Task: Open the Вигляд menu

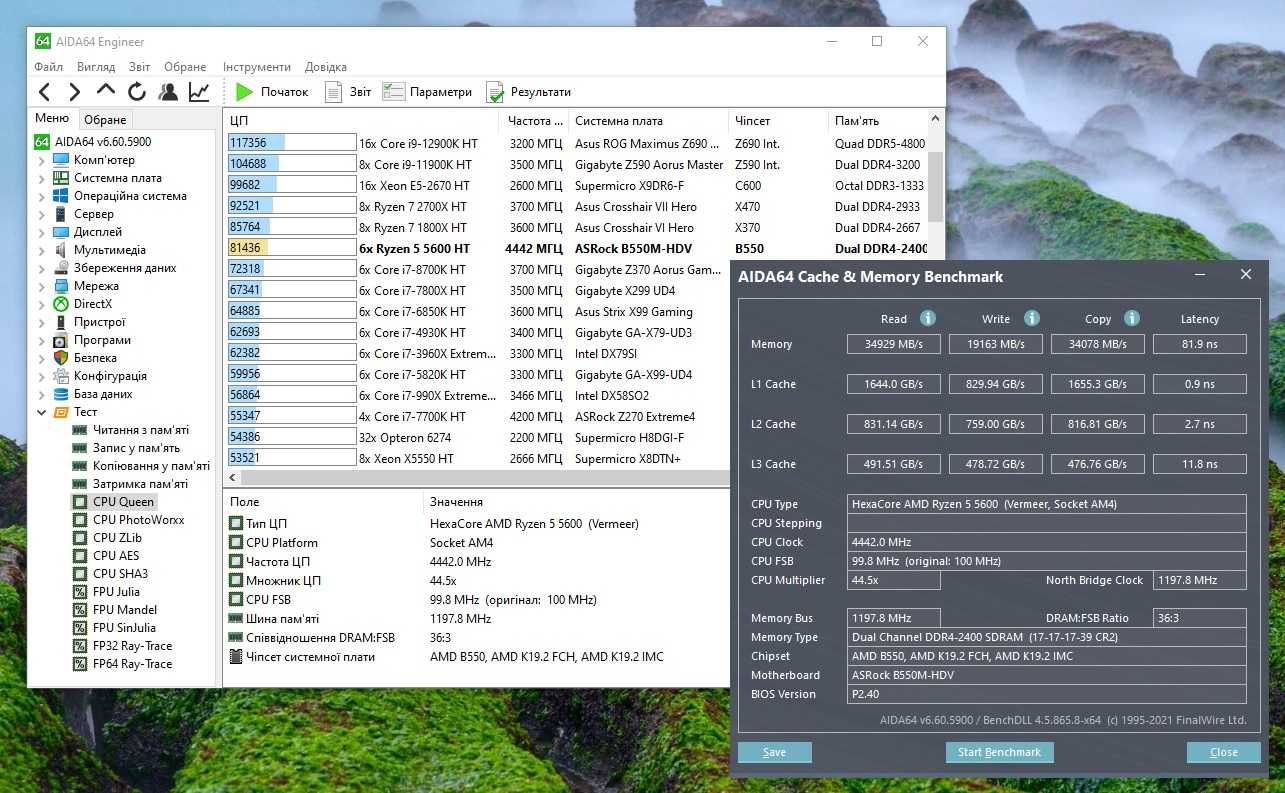Action: [96, 67]
